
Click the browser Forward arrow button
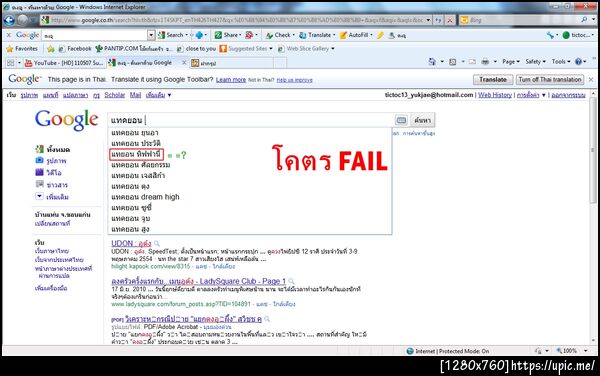click(23, 20)
